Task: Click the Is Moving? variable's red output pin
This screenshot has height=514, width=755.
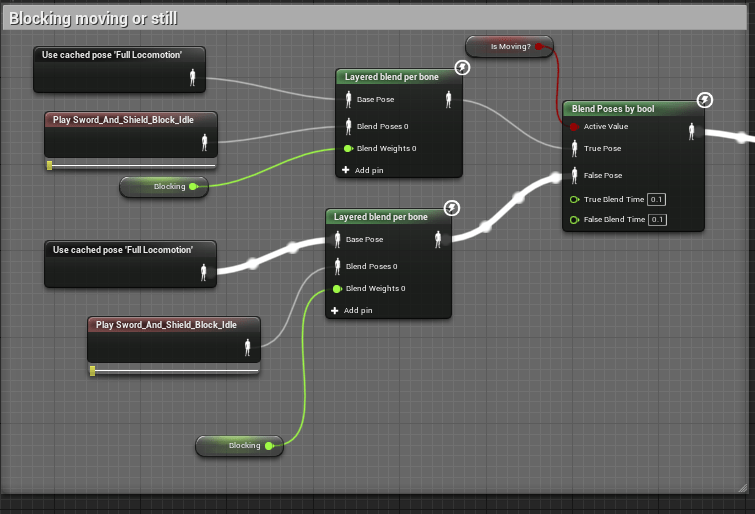Action: click(x=540, y=46)
